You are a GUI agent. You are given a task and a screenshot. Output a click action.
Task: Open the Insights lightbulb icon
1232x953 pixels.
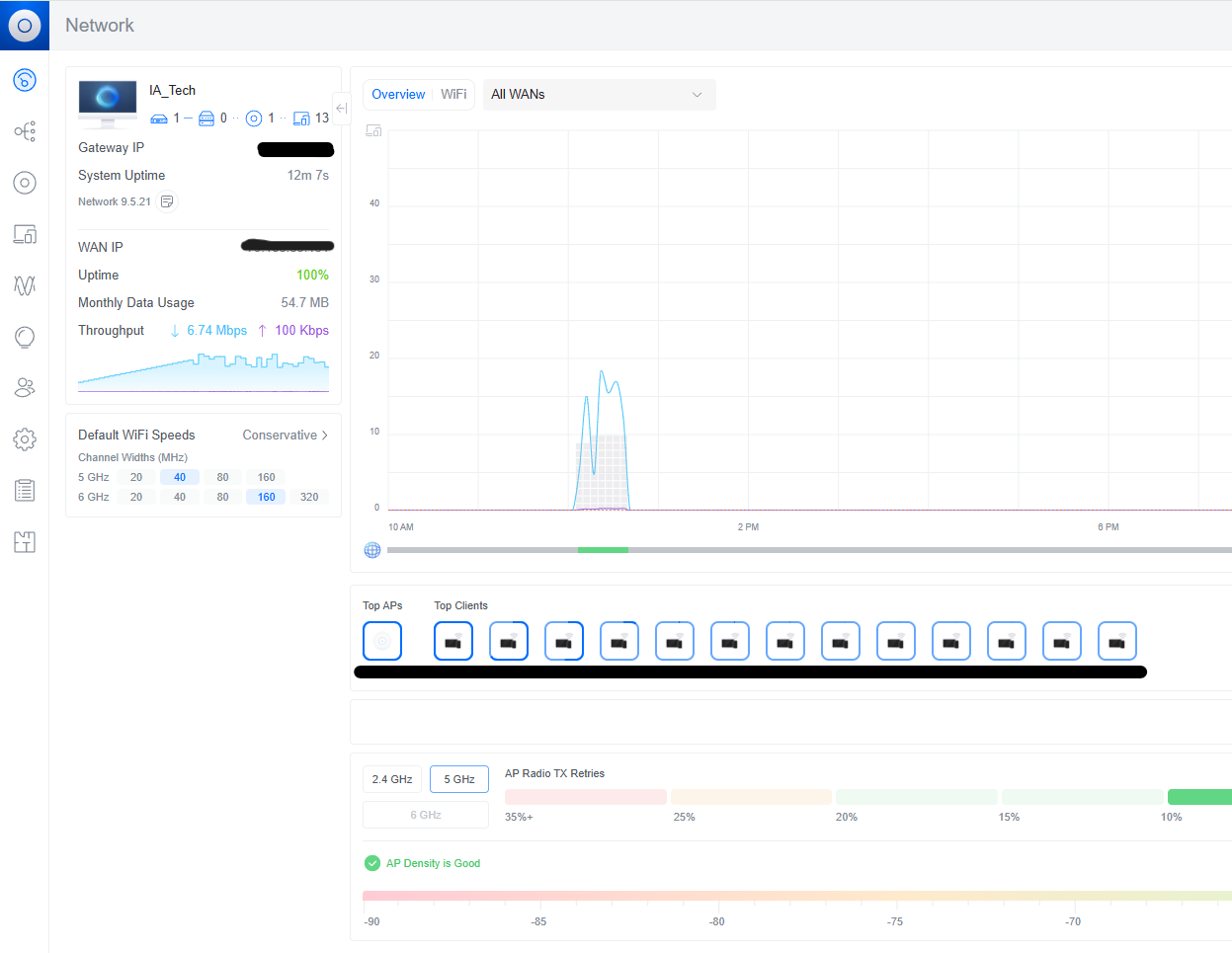[x=25, y=337]
